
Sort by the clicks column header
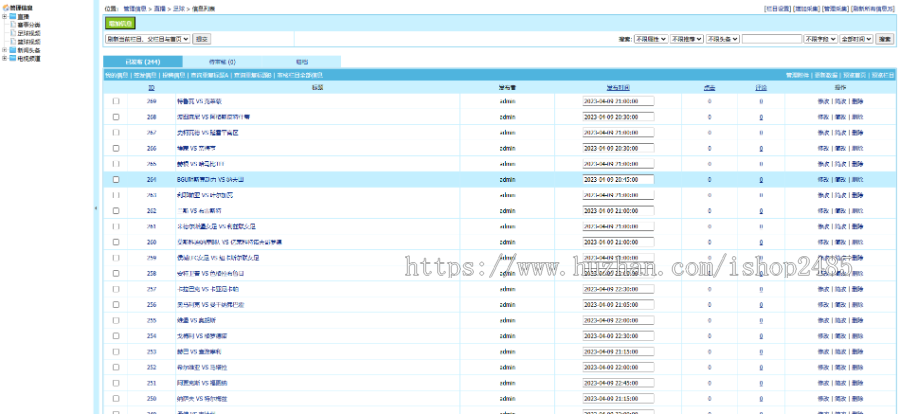(x=709, y=88)
